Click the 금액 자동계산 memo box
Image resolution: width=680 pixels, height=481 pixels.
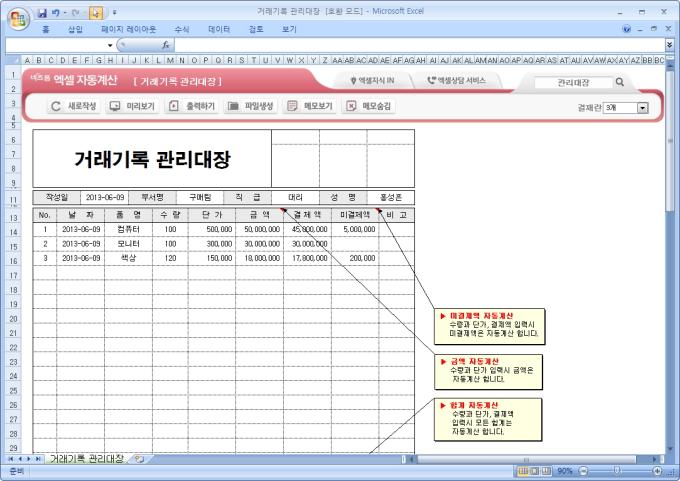[x=488, y=372]
